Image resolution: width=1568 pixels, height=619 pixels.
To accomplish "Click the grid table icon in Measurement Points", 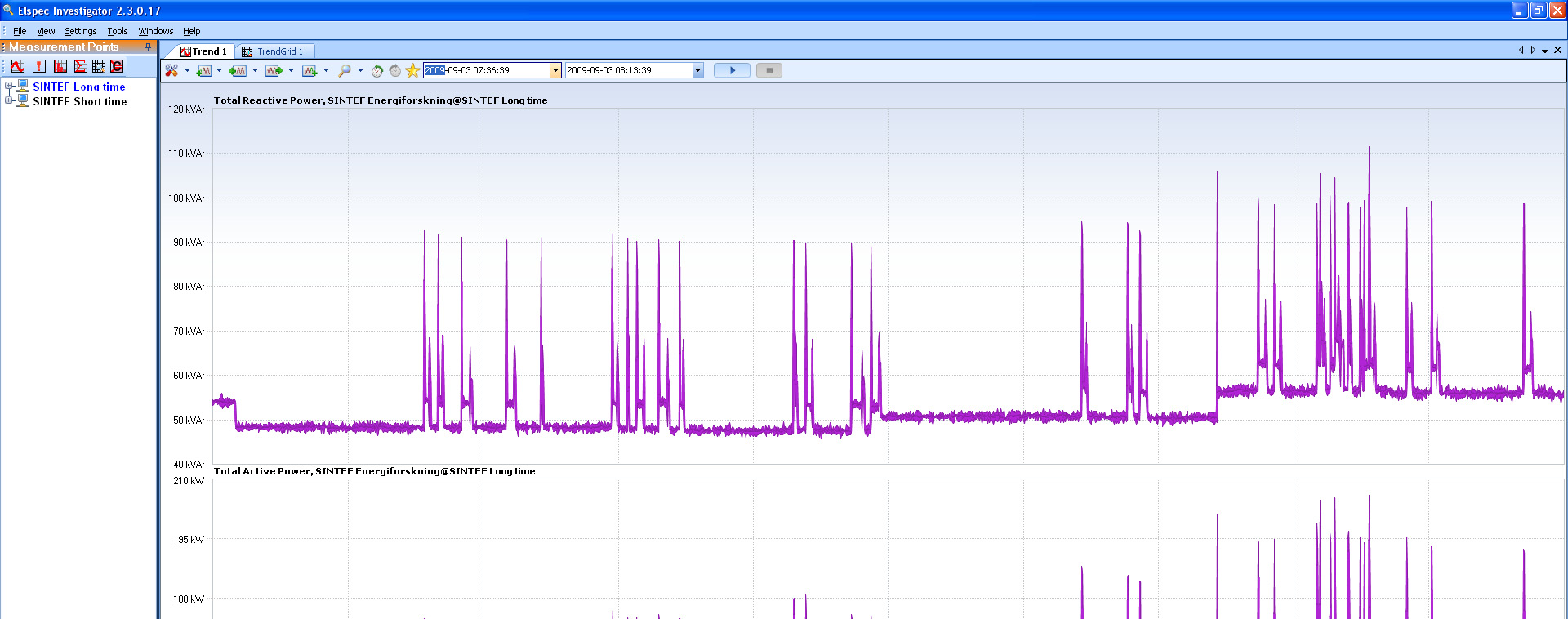I will coord(99,66).
